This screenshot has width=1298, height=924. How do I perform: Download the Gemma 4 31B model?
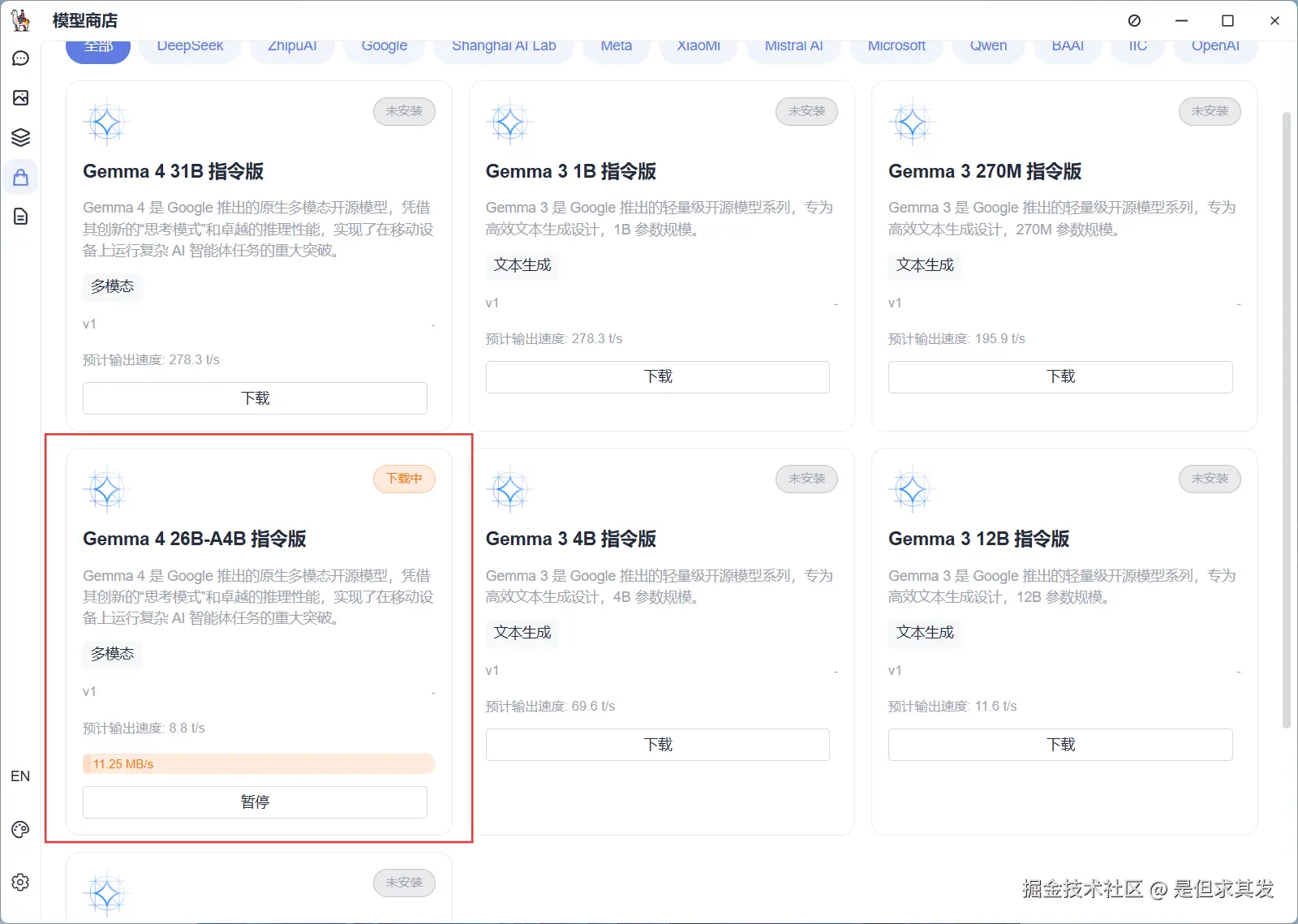pos(255,398)
